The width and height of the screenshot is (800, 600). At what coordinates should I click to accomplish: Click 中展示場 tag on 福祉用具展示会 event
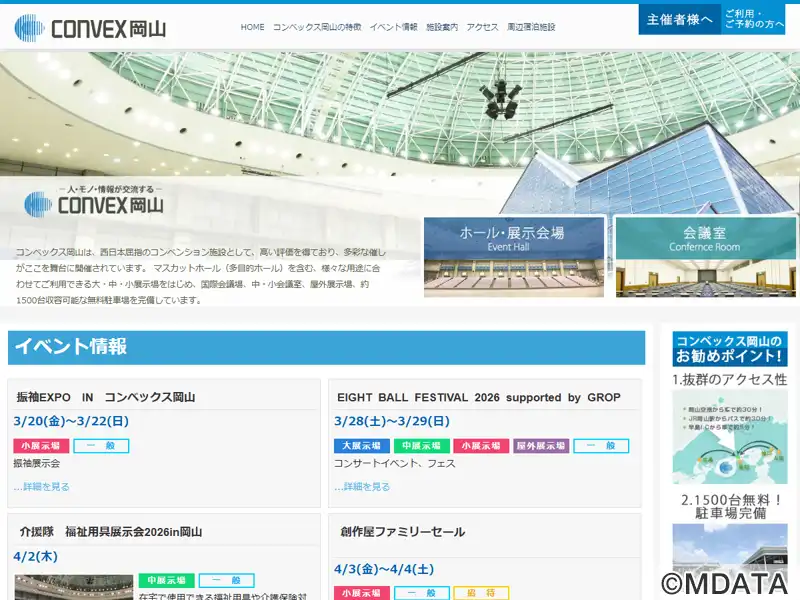(166, 581)
